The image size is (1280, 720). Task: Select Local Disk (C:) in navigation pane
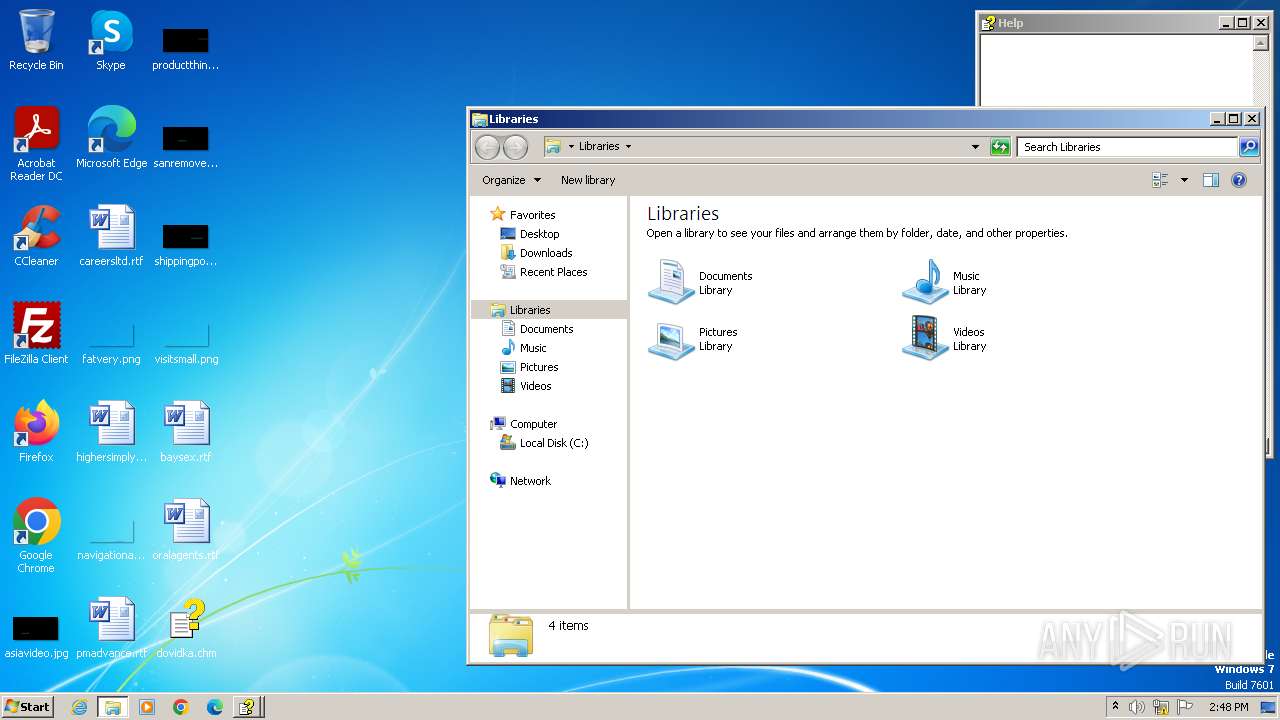click(554, 443)
